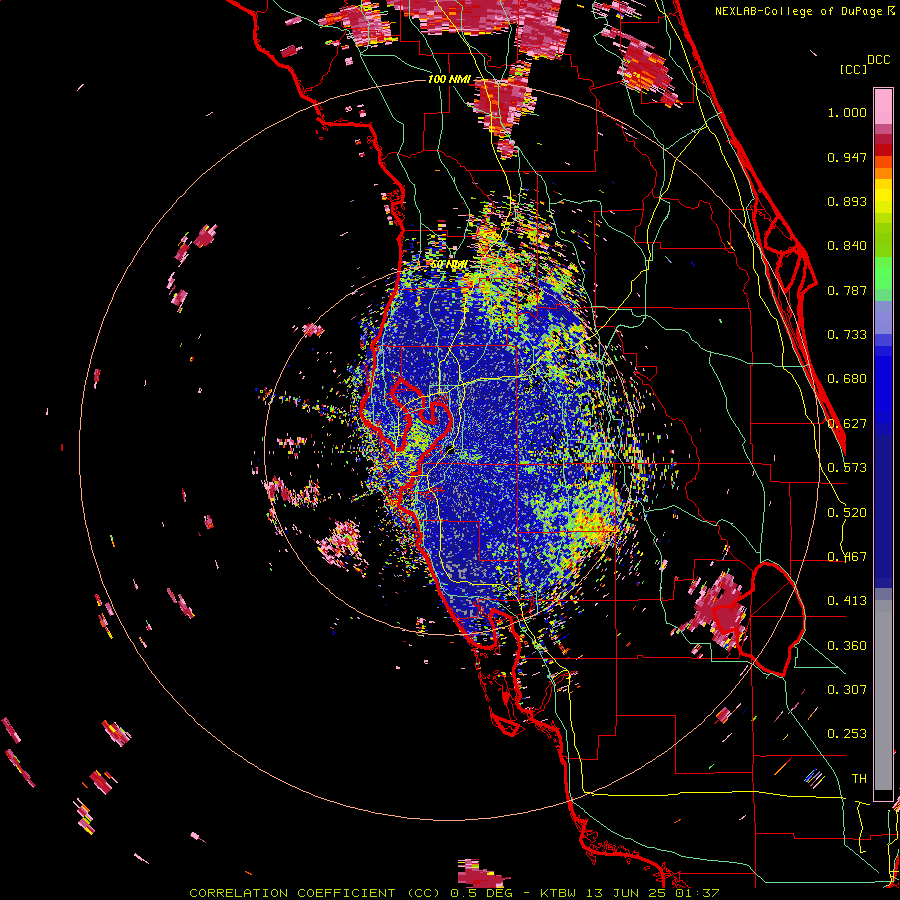This screenshot has height=900, width=900.
Task: Click the 0.467 legend value
Action: pos(847,557)
